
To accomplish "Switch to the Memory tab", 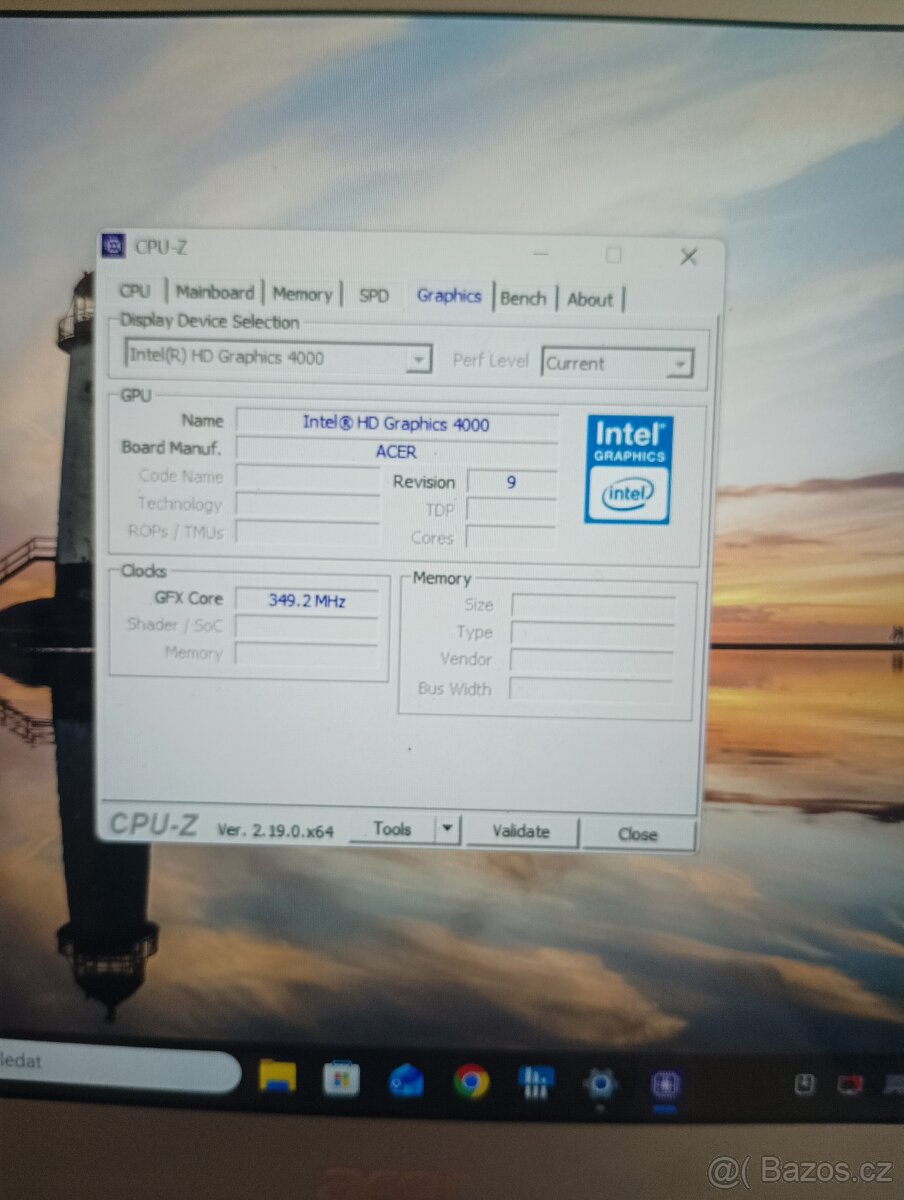I will [x=302, y=294].
